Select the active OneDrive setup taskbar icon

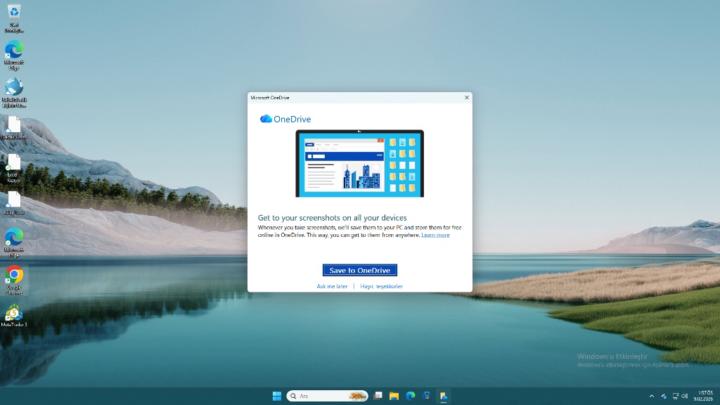pos(443,396)
